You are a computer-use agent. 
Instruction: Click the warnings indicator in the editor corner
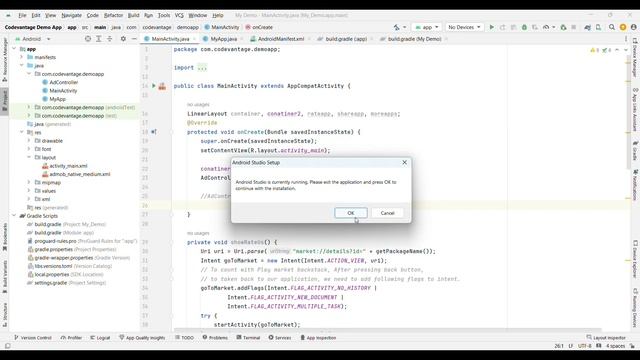(x=594, y=50)
